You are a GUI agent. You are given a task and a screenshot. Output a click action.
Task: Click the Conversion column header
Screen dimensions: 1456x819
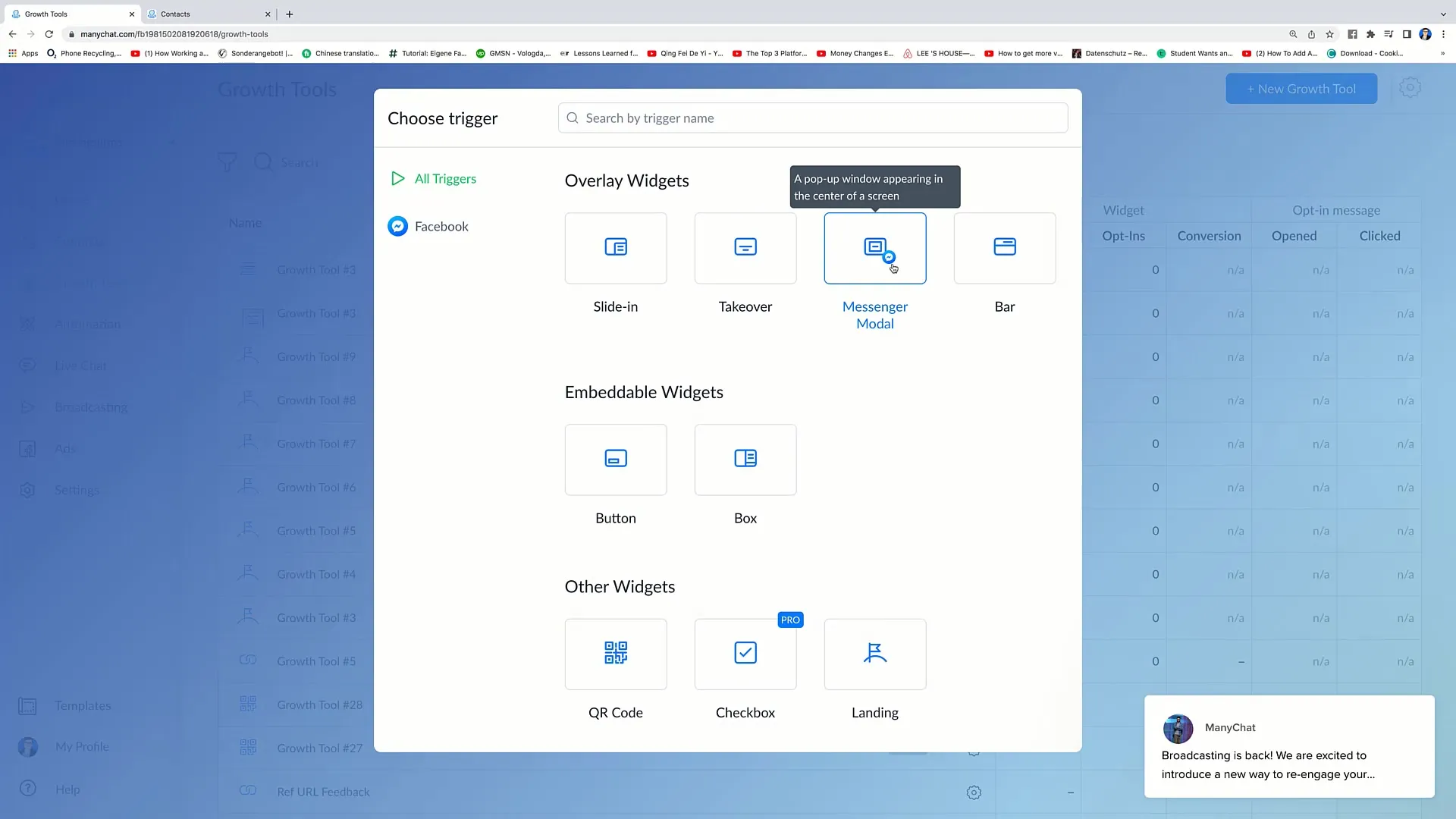point(1209,236)
